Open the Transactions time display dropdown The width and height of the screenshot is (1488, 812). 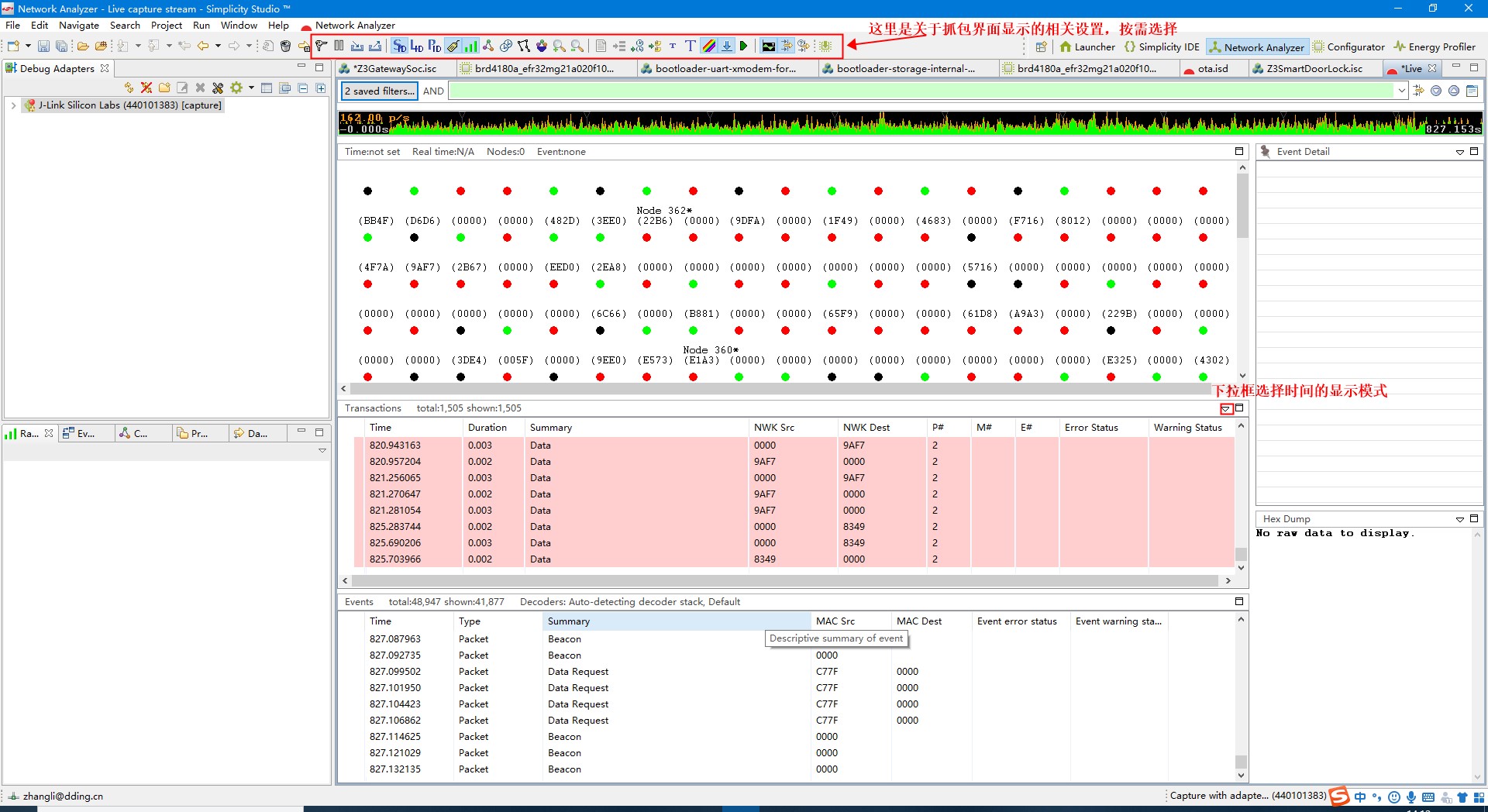1227,409
